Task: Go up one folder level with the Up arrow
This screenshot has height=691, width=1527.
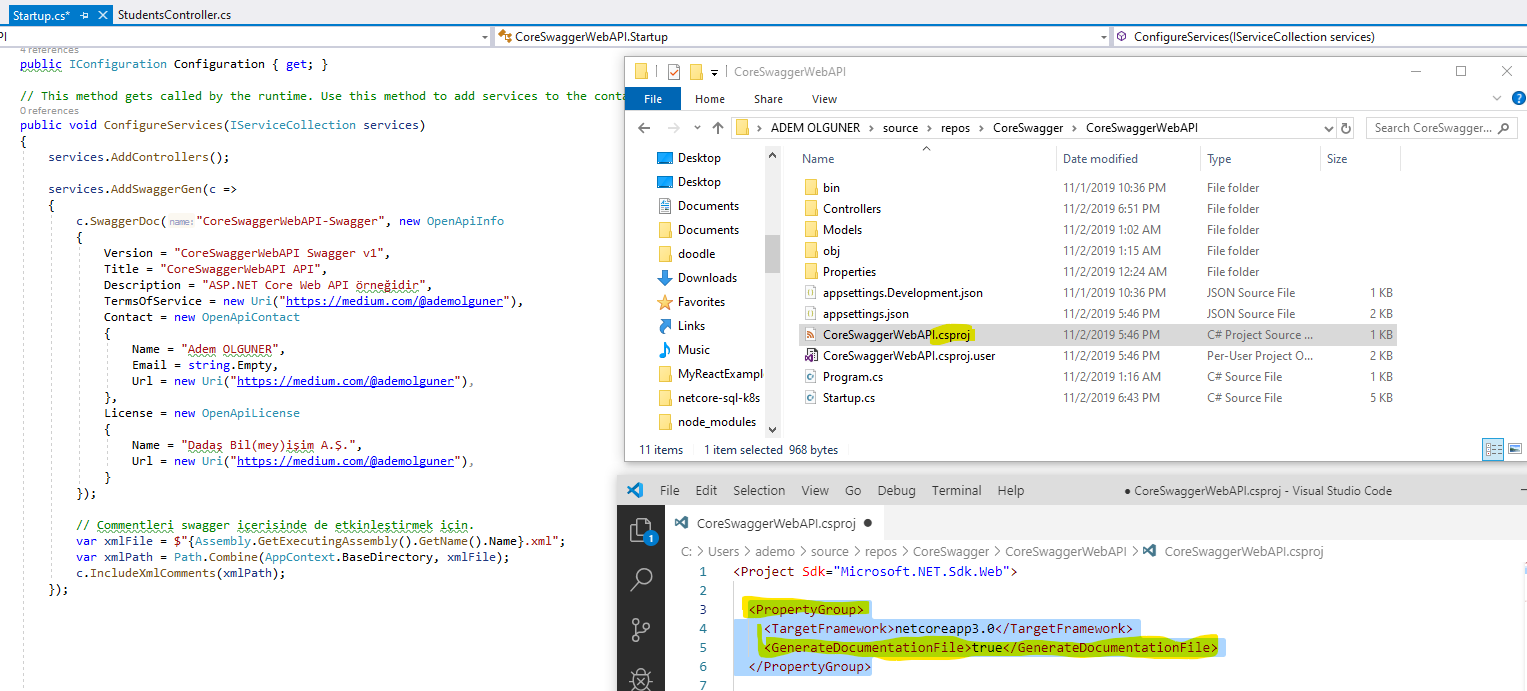Action: click(717, 128)
